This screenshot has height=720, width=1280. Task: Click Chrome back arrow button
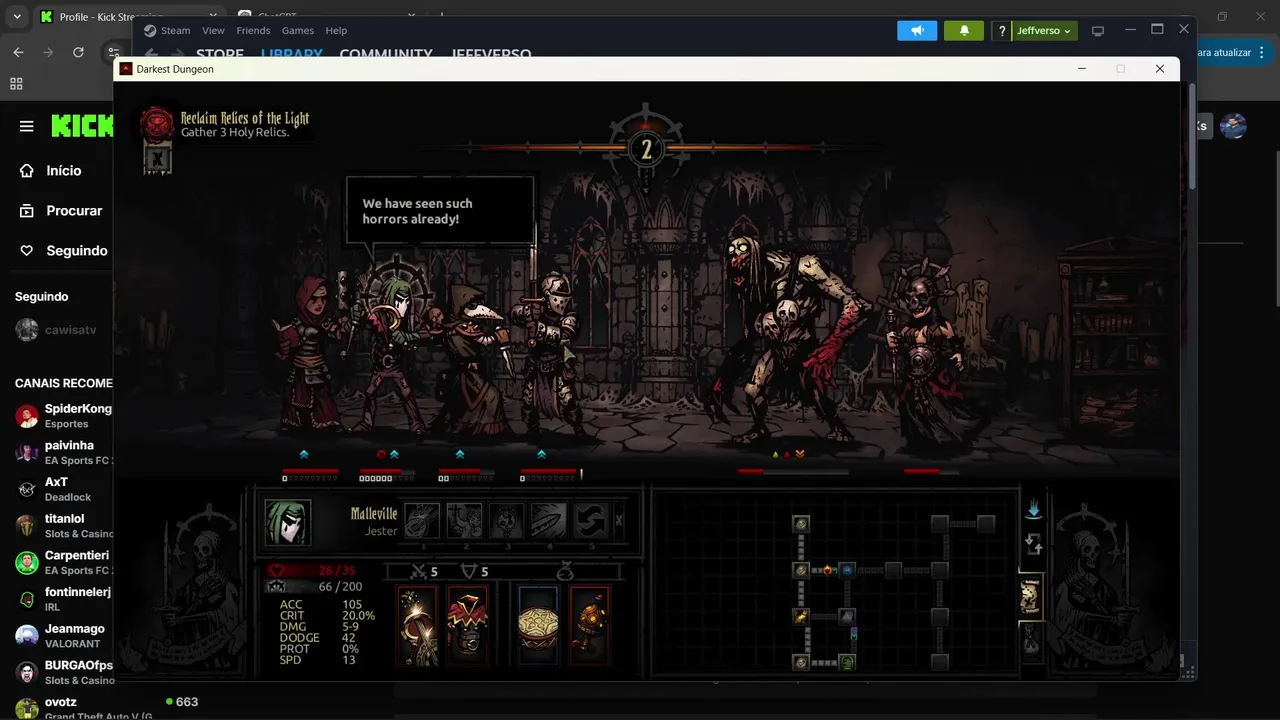(x=18, y=52)
